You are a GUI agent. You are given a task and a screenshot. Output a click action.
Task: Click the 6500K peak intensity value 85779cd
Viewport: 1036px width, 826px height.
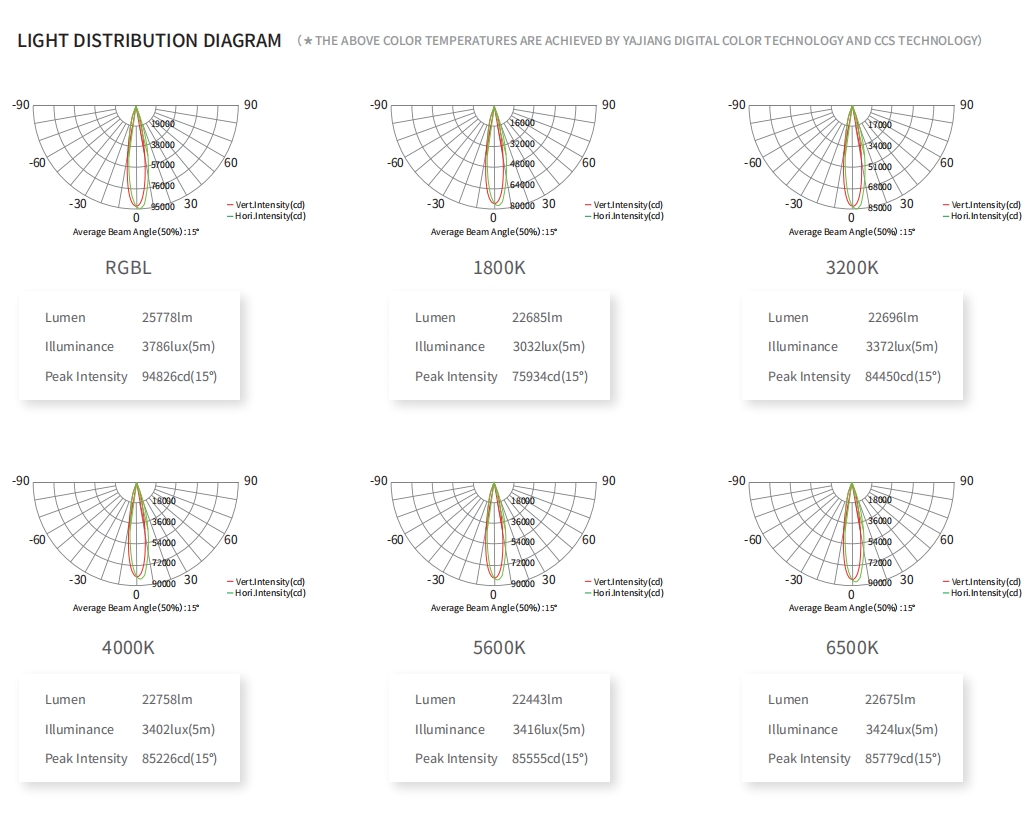902,759
